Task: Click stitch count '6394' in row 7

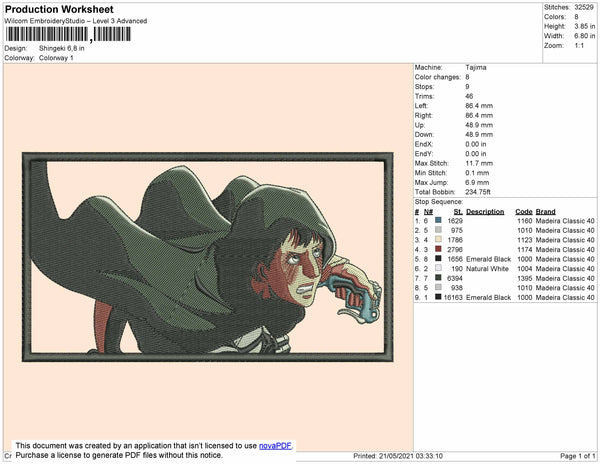Action: [455, 278]
